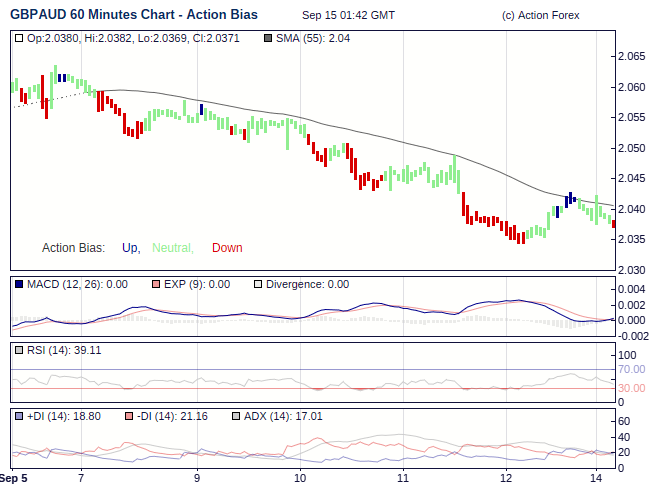Click the RSI (14) legend square

(20, 350)
